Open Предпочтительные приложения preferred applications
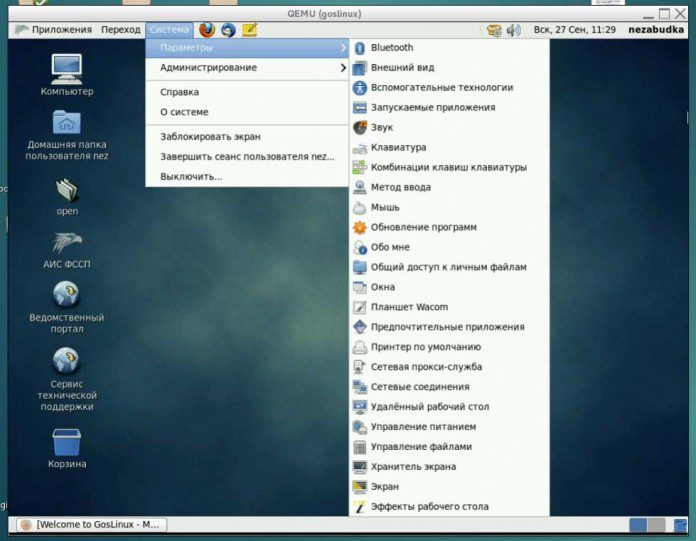This screenshot has width=696, height=541. coord(449,327)
